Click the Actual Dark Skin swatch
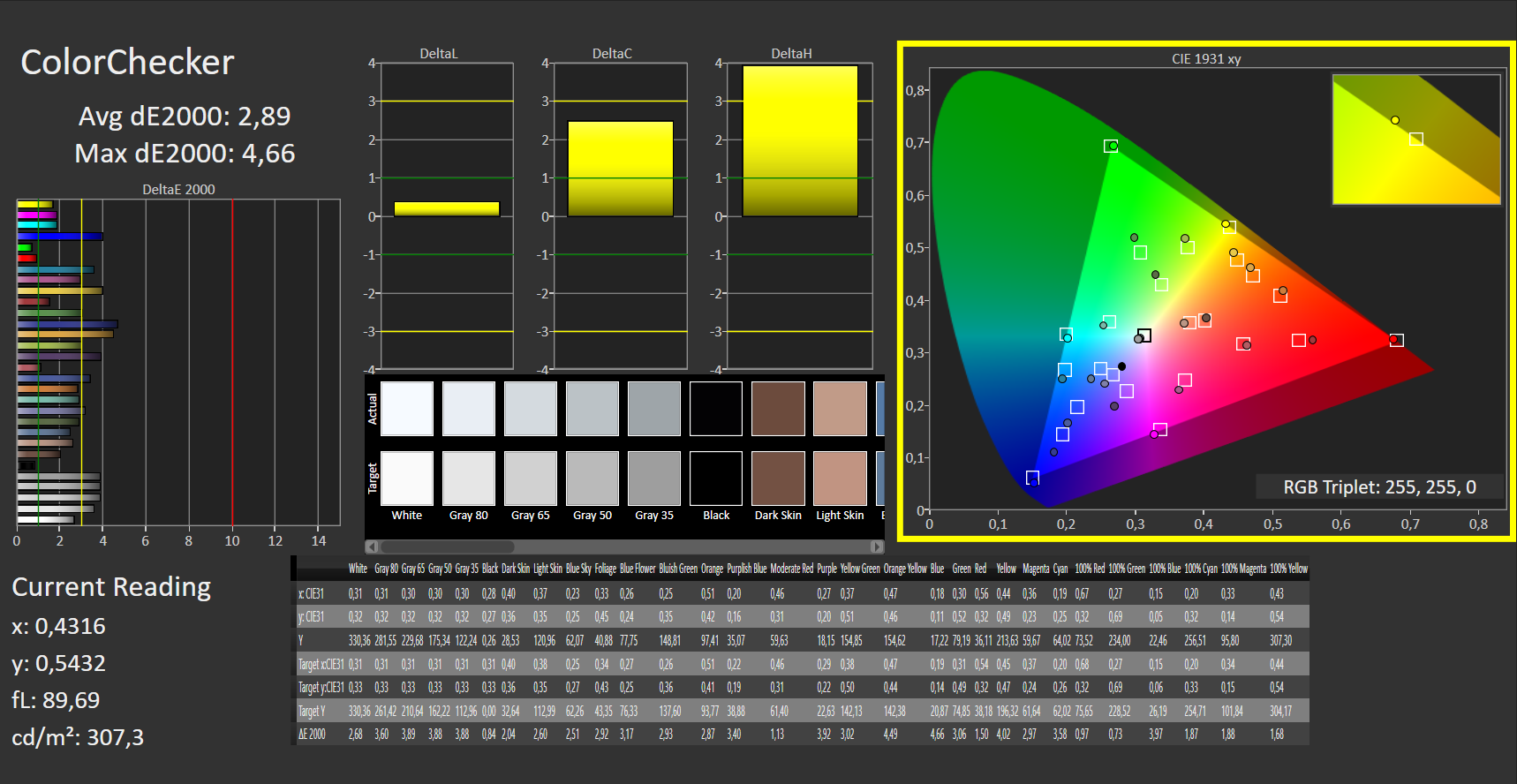1517x784 pixels. click(x=778, y=409)
